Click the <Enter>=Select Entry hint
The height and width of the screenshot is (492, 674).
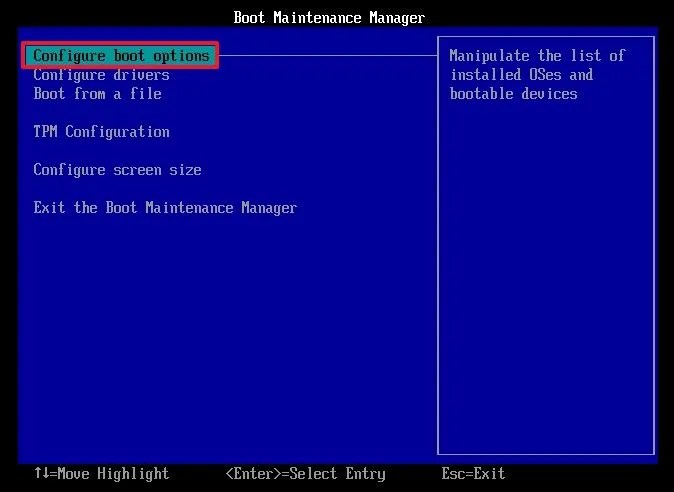(305, 474)
